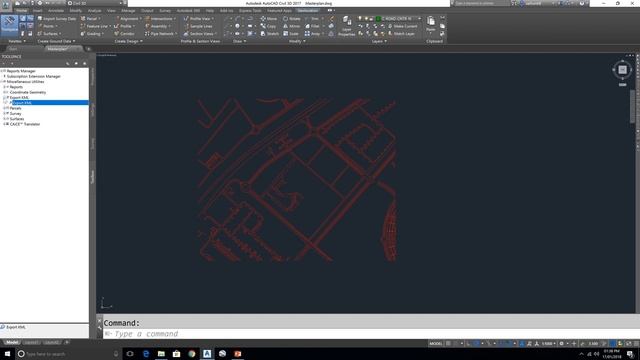640x360 pixels.
Task: Select the Copy tool
Action: click(x=268, y=26)
